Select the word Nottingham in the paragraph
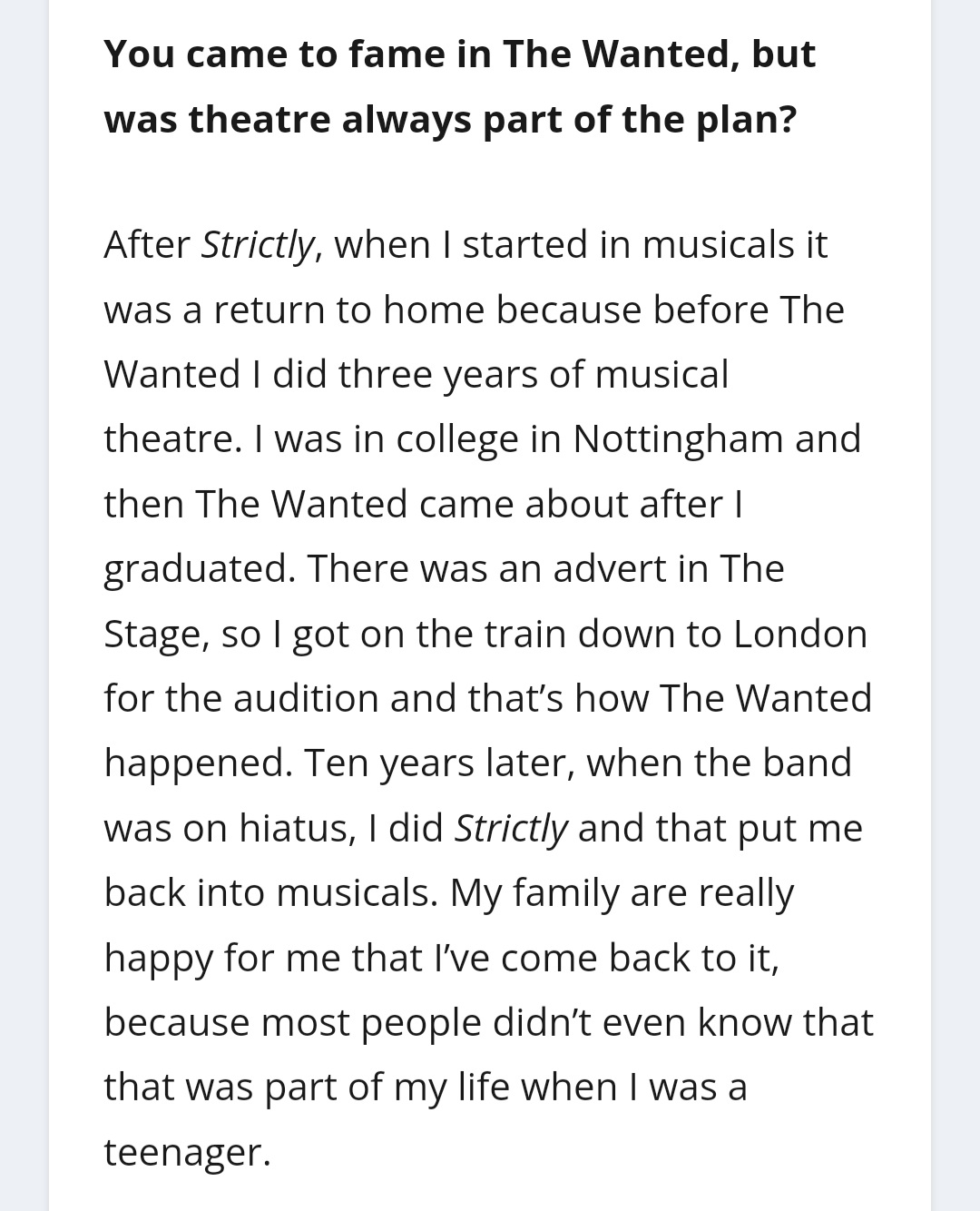This screenshot has width=980, height=1211. coord(679,439)
